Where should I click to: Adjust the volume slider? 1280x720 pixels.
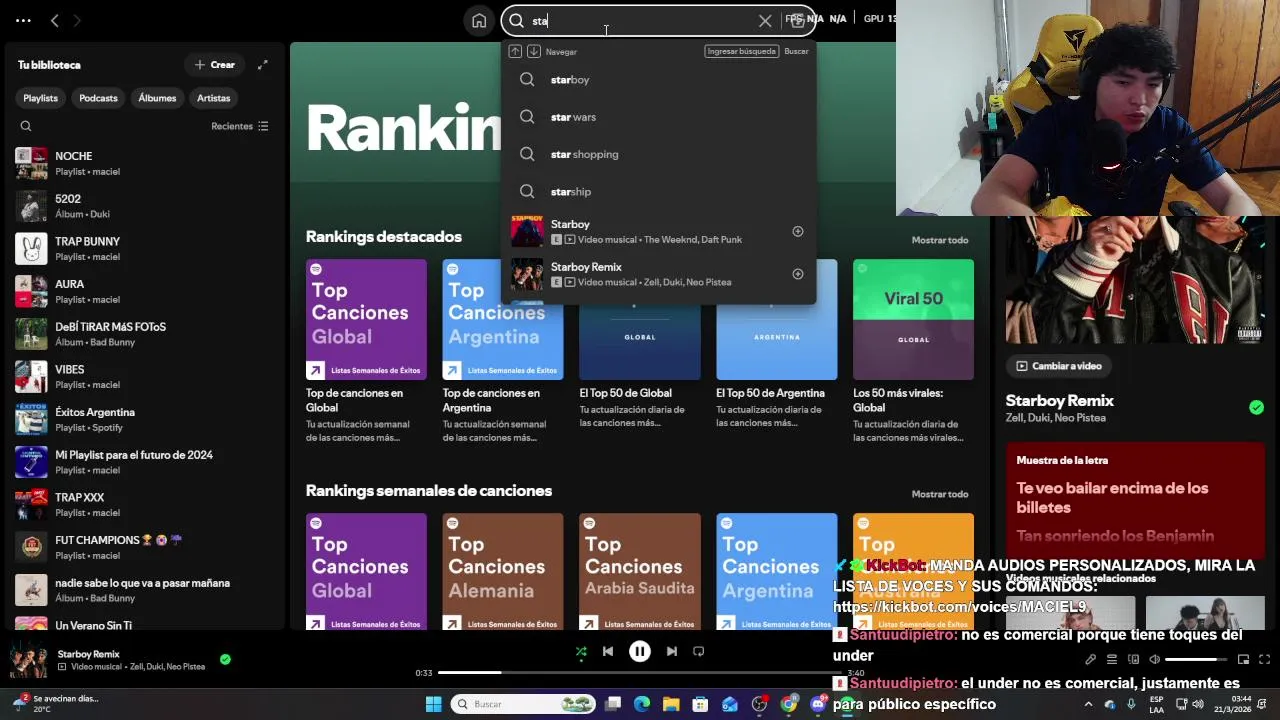[1197, 659]
